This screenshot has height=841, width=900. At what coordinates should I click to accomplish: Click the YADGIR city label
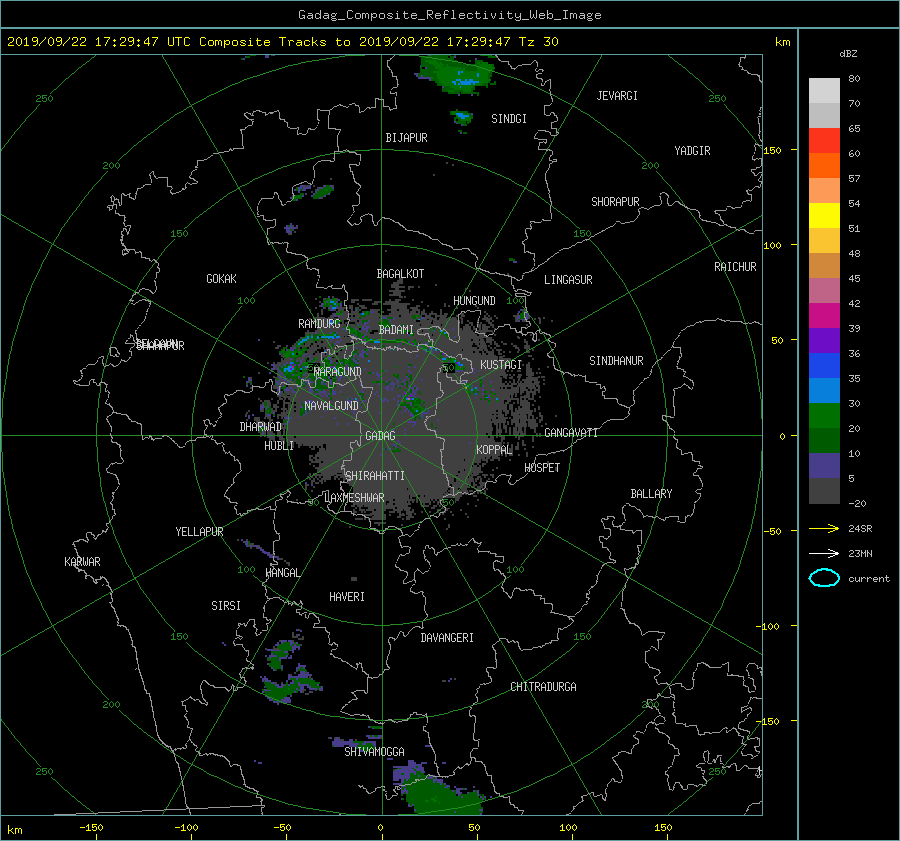pos(692,151)
